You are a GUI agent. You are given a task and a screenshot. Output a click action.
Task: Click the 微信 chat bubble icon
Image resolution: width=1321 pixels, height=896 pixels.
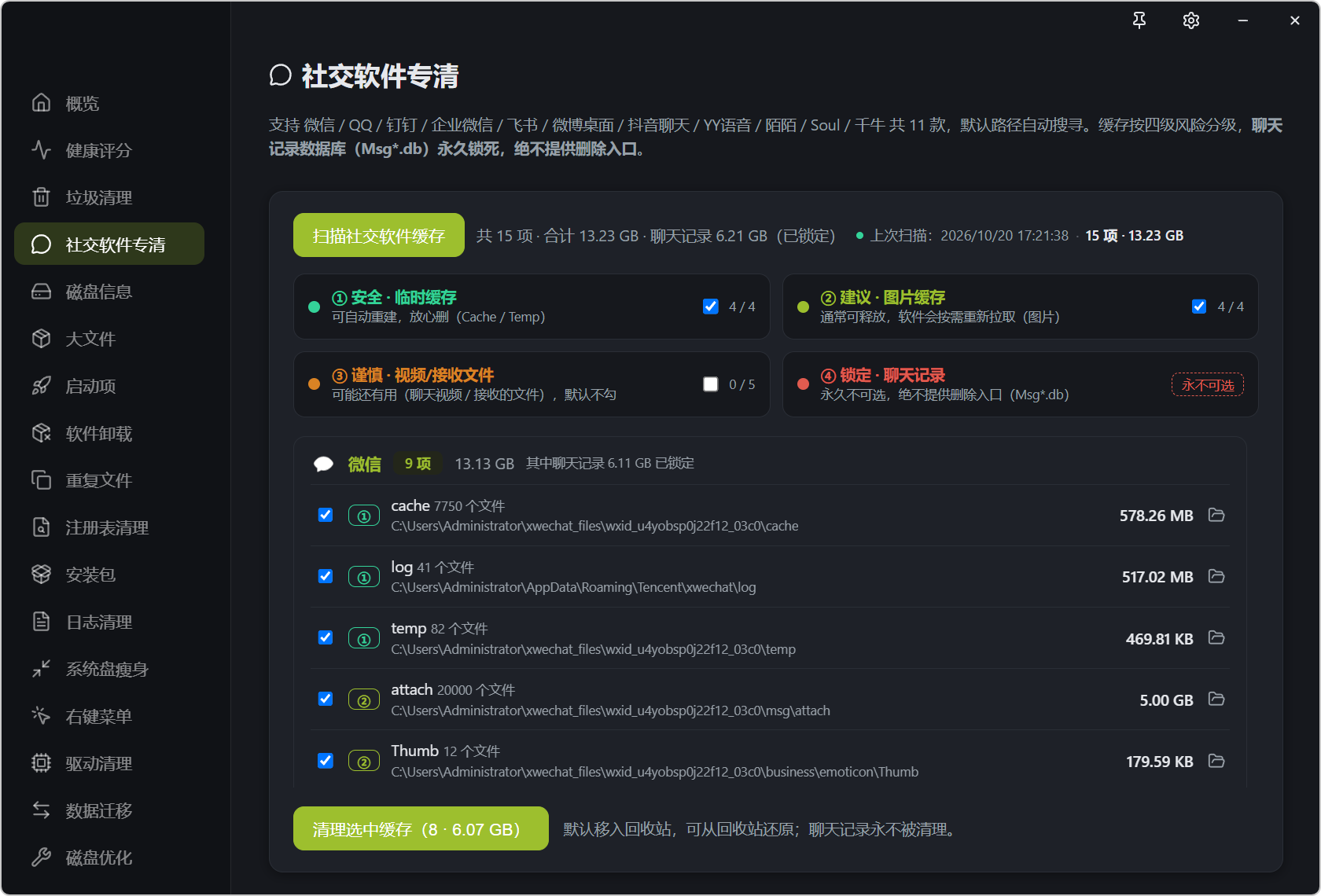tap(324, 464)
